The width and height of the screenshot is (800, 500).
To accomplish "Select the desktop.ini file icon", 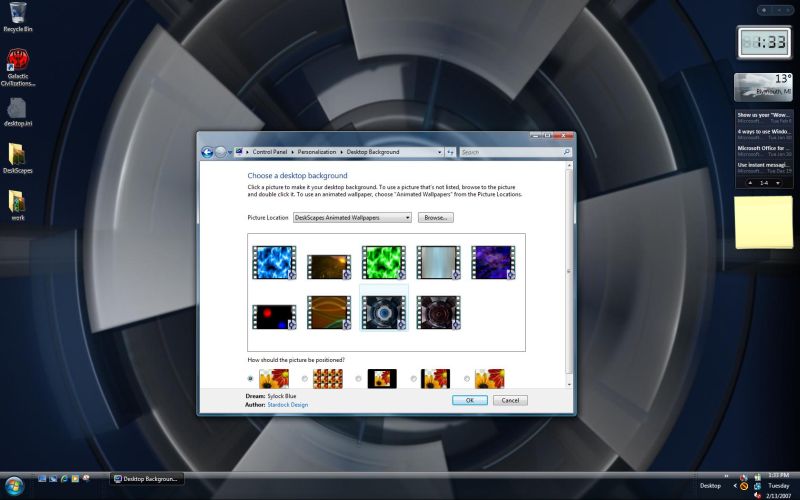I will point(18,111).
